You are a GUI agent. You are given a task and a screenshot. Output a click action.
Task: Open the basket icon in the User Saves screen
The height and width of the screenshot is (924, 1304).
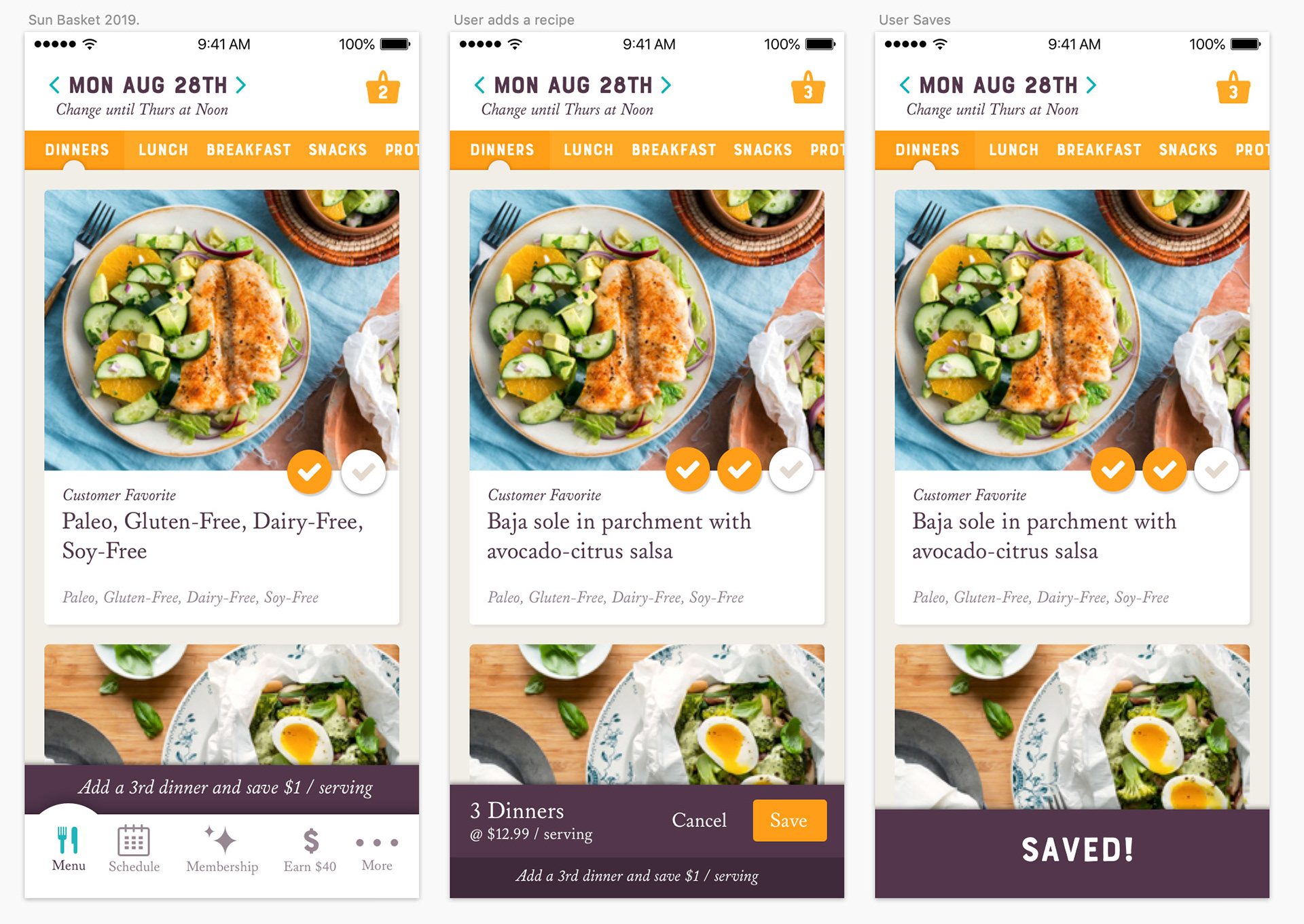coord(1233,87)
